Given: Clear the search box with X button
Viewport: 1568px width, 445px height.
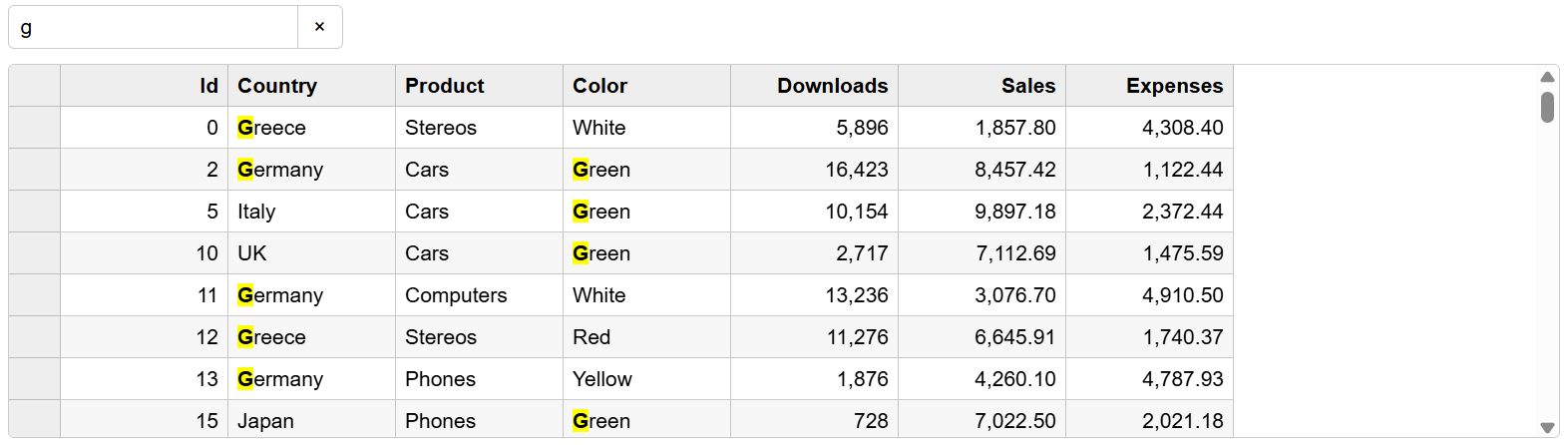Looking at the screenshot, I should (319, 27).
